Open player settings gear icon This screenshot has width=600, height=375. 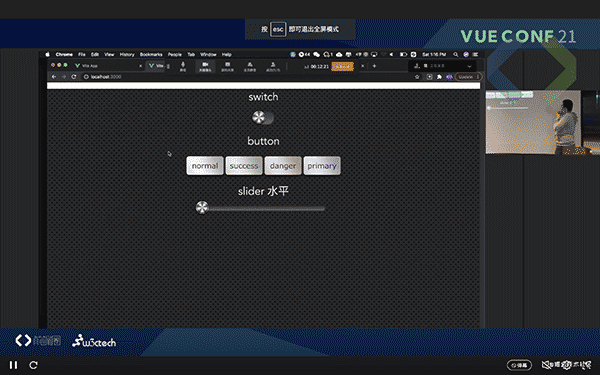pos(566,365)
